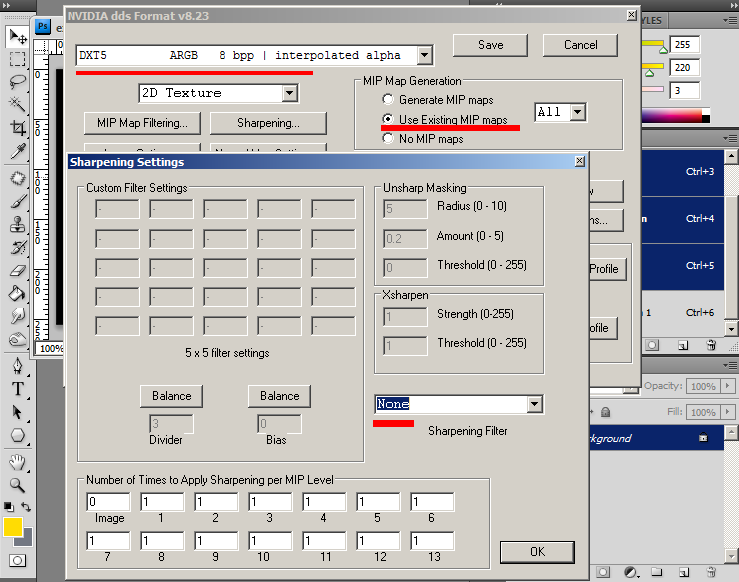Select the Type tool

tap(18, 389)
